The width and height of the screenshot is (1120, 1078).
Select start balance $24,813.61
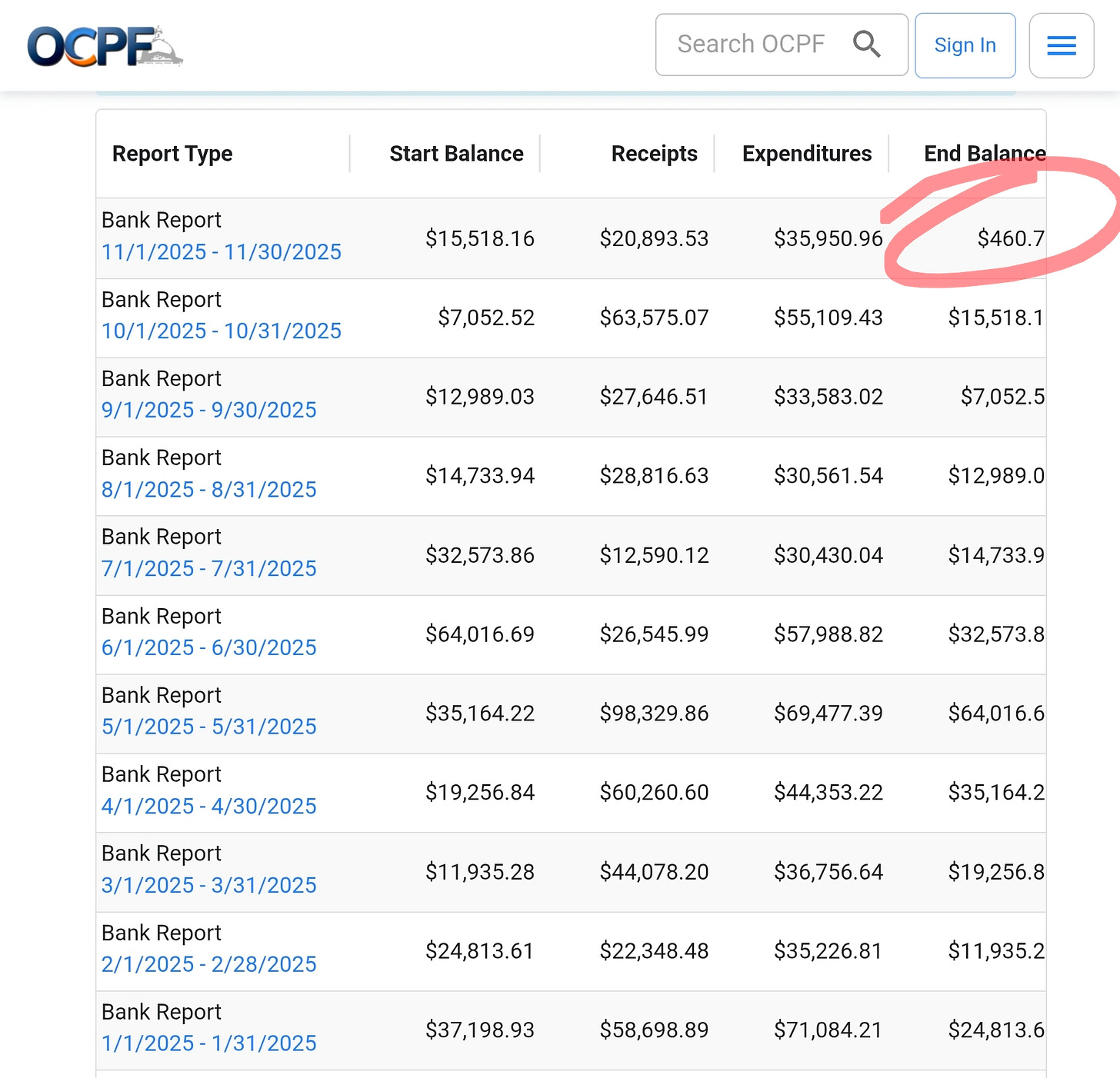[480, 951]
